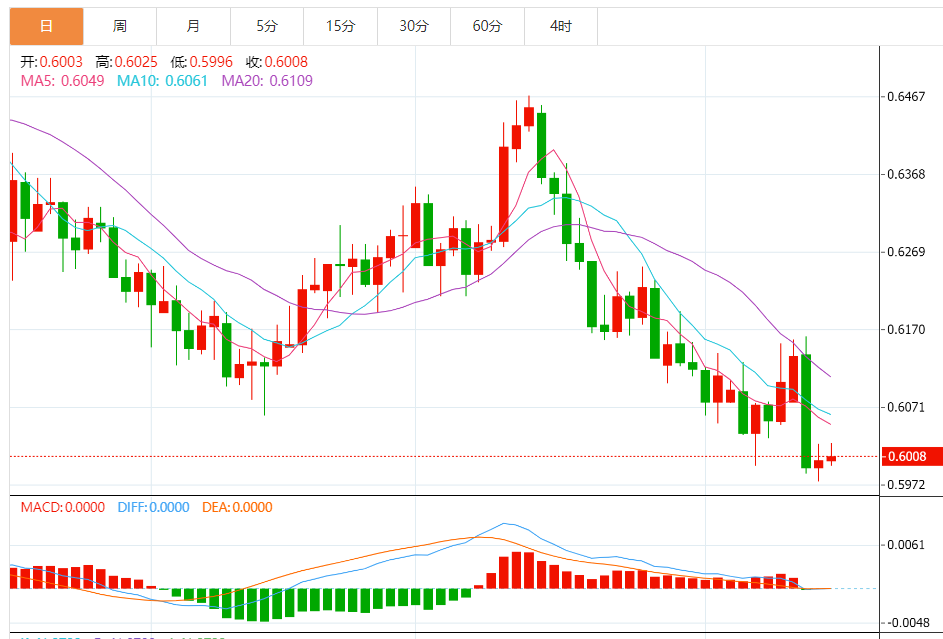This screenshot has height=639, width=943.
Task: Open the 60分 timeframe tab
Action: [487, 26]
